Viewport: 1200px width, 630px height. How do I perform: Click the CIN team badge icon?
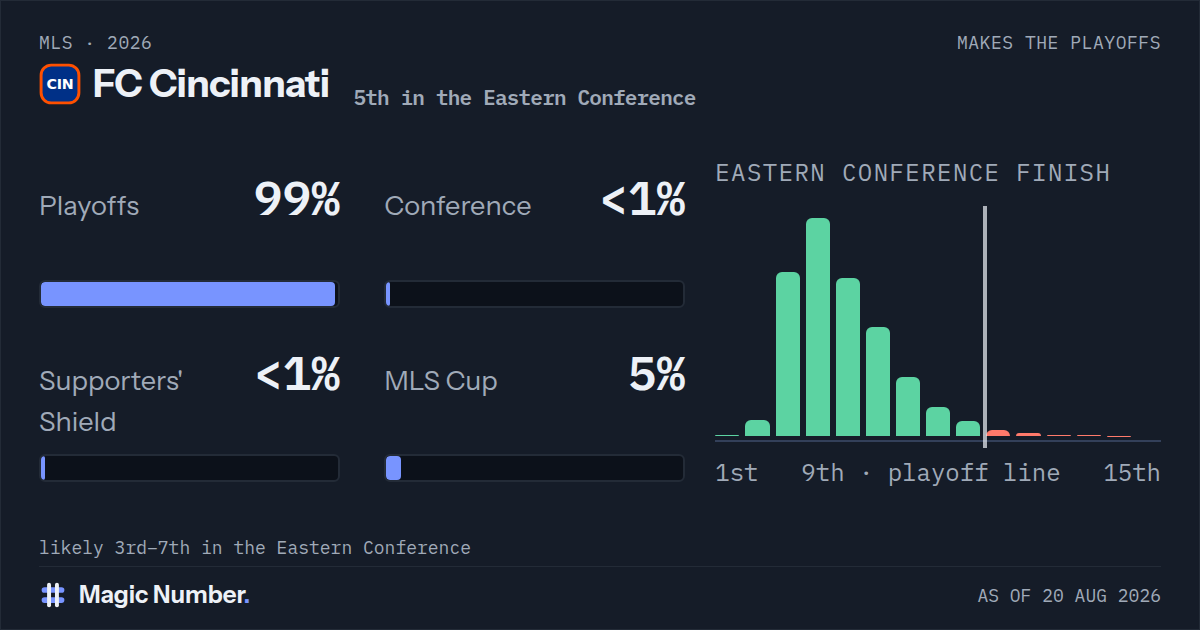pos(60,84)
